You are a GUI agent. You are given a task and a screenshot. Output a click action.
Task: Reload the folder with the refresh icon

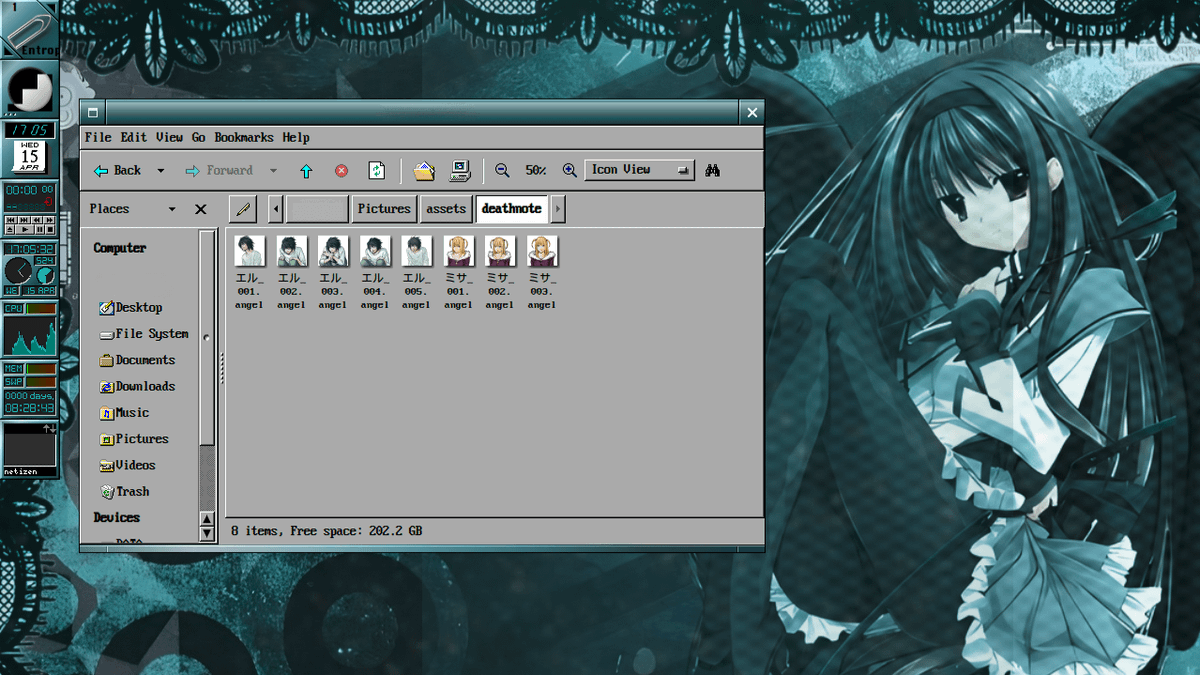(x=376, y=170)
